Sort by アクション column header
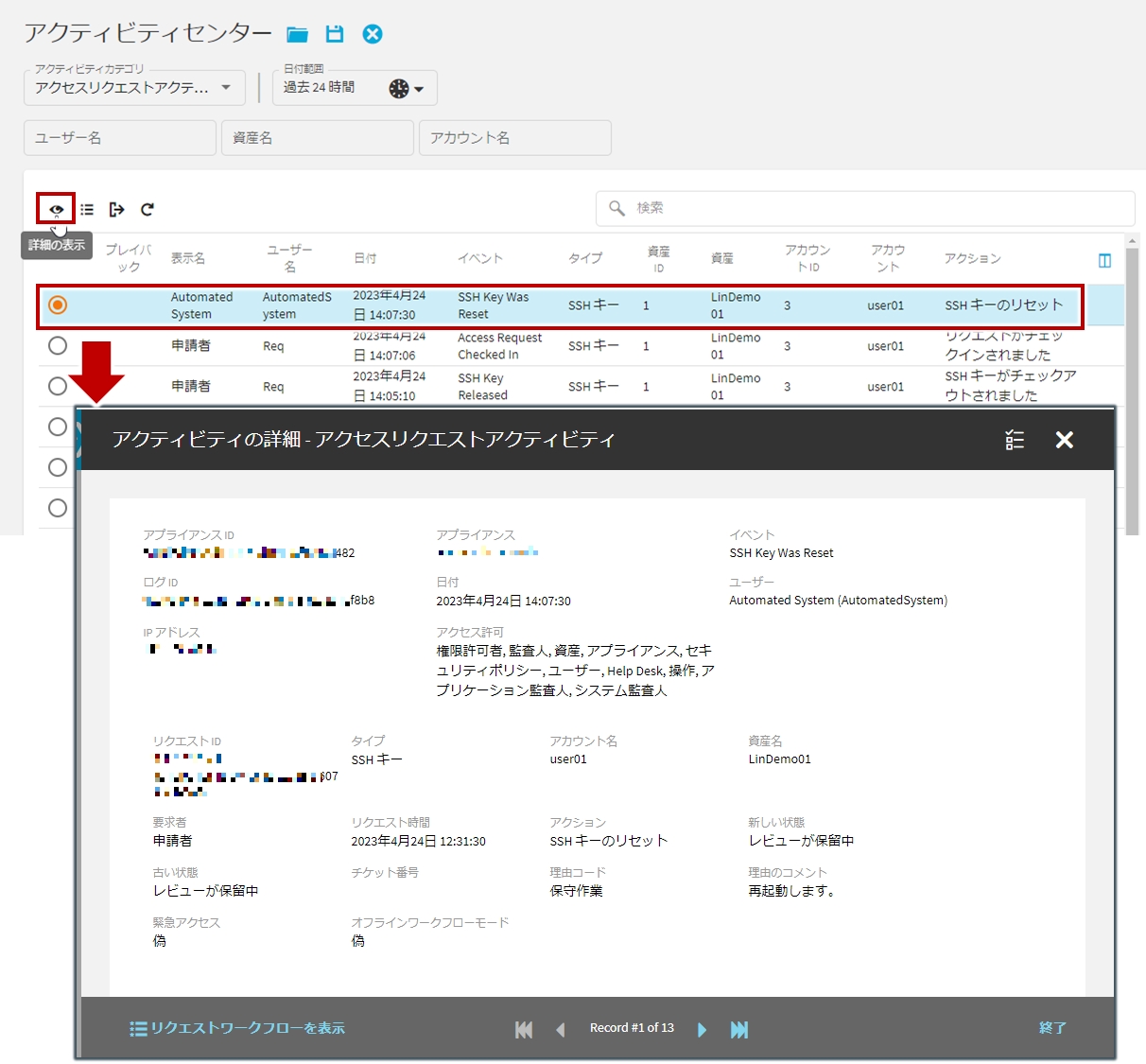Viewport: 1146px width, 1064px height. pyautogui.click(x=972, y=258)
